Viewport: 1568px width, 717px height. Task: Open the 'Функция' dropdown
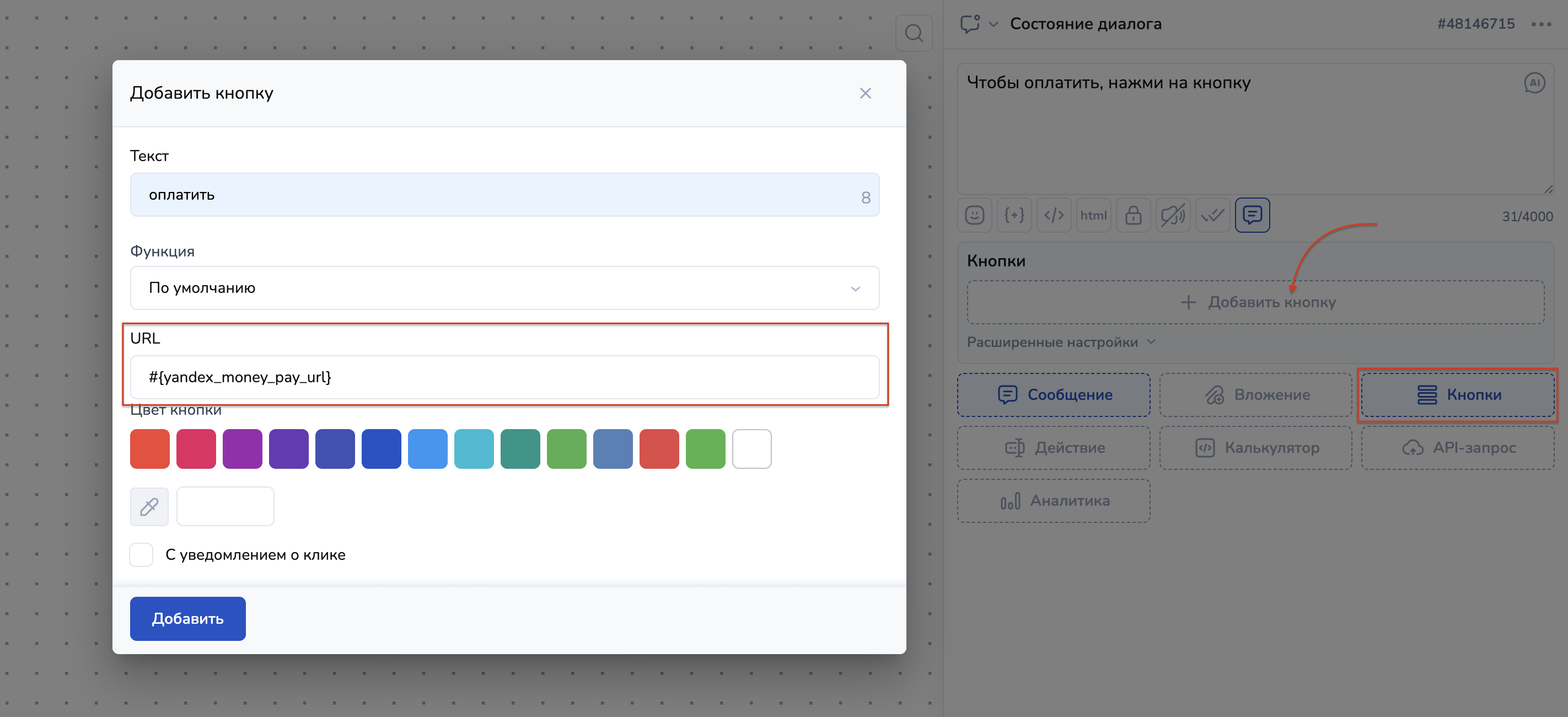tap(504, 288)
